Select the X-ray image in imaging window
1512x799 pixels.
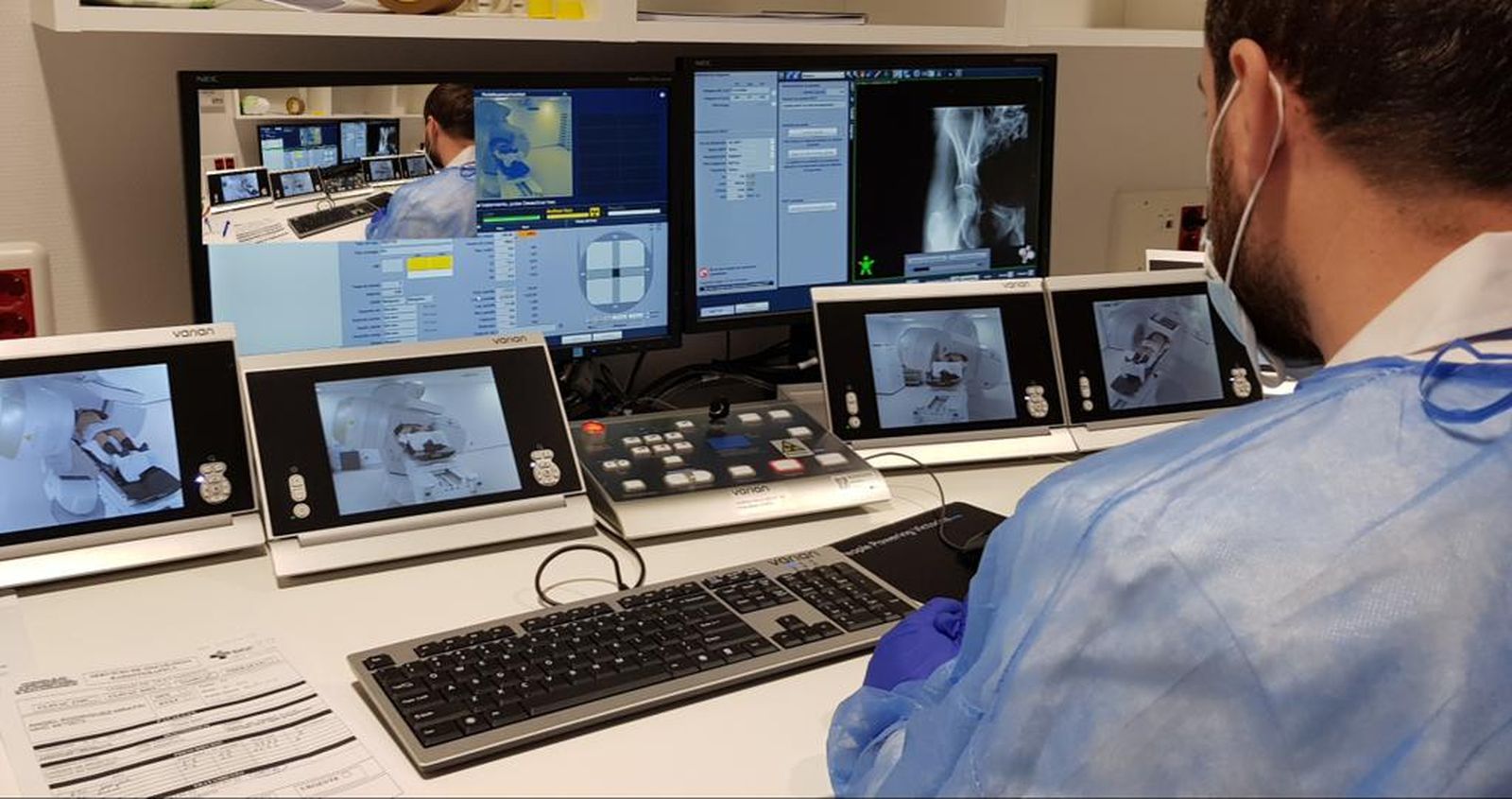[979, 178]
